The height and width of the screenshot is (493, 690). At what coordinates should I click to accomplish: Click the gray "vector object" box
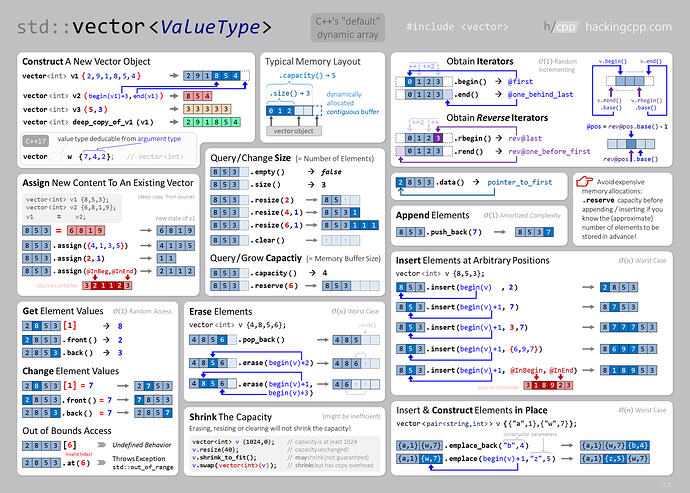[294, 131]
